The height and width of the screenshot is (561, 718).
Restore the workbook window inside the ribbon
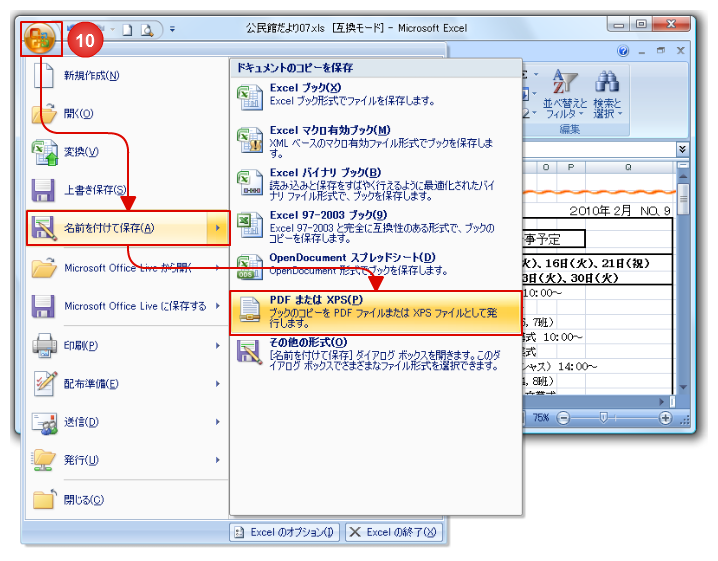[661, 50]
